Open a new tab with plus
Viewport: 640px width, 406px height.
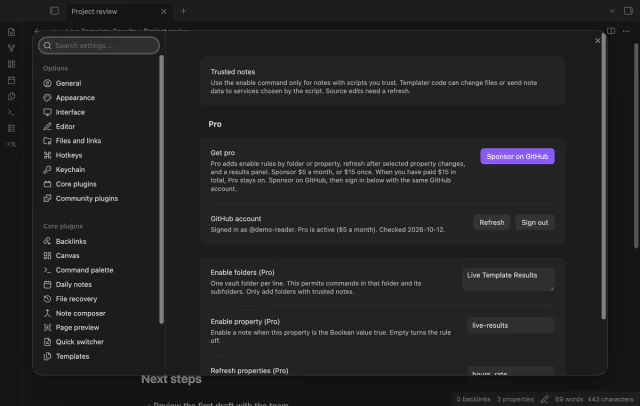point(183,11)
